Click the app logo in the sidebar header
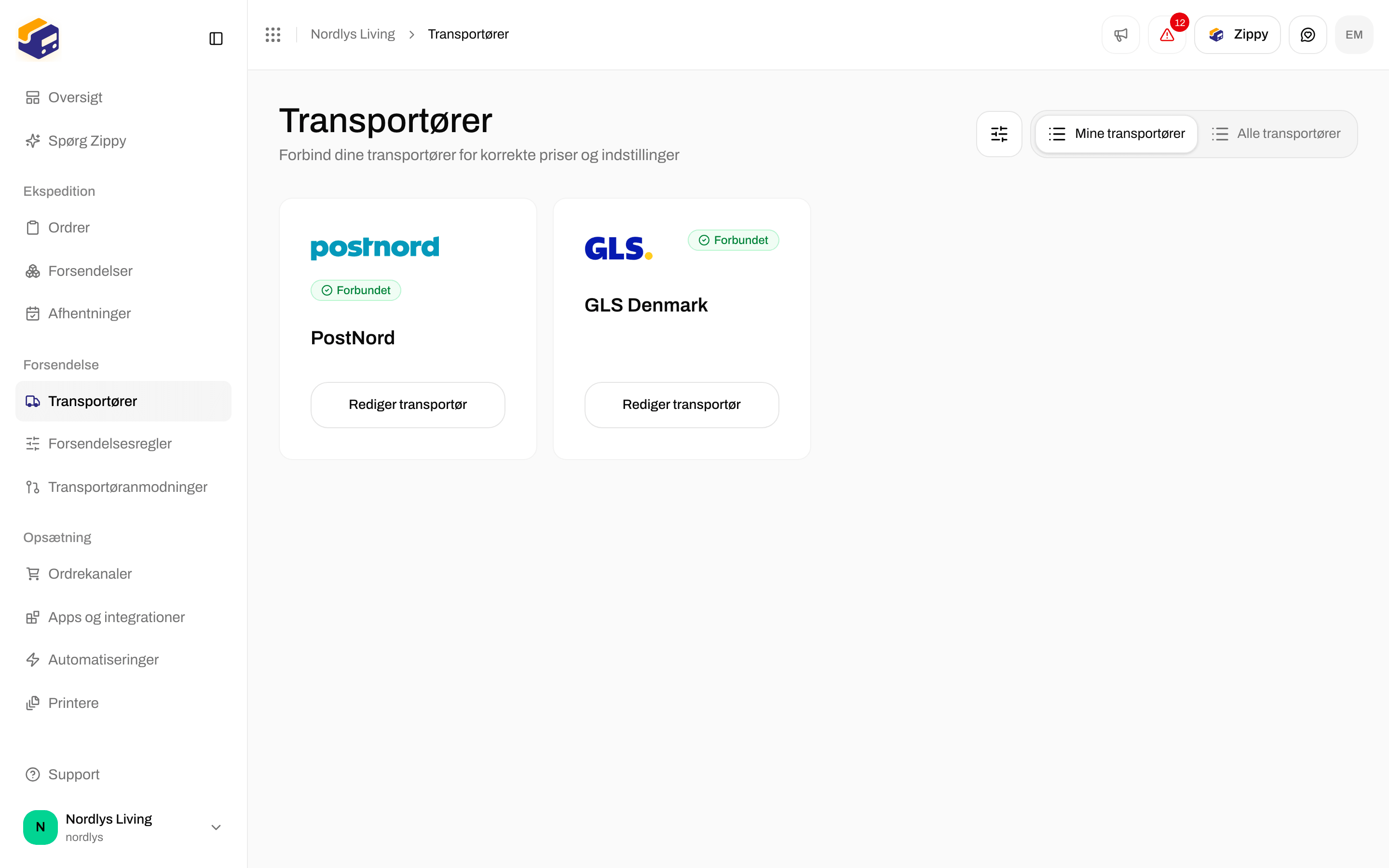This screenshot has width=1389, height=868. click(x=39, y=39)
